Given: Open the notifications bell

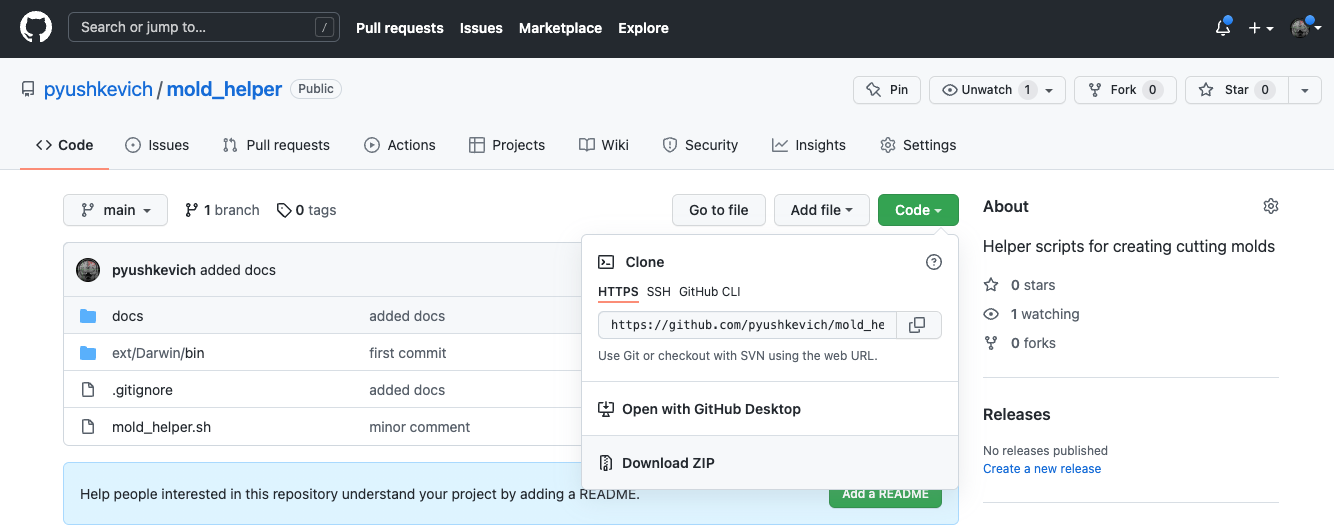Looking at the screenshot, I should click(x=1223, y=27).
